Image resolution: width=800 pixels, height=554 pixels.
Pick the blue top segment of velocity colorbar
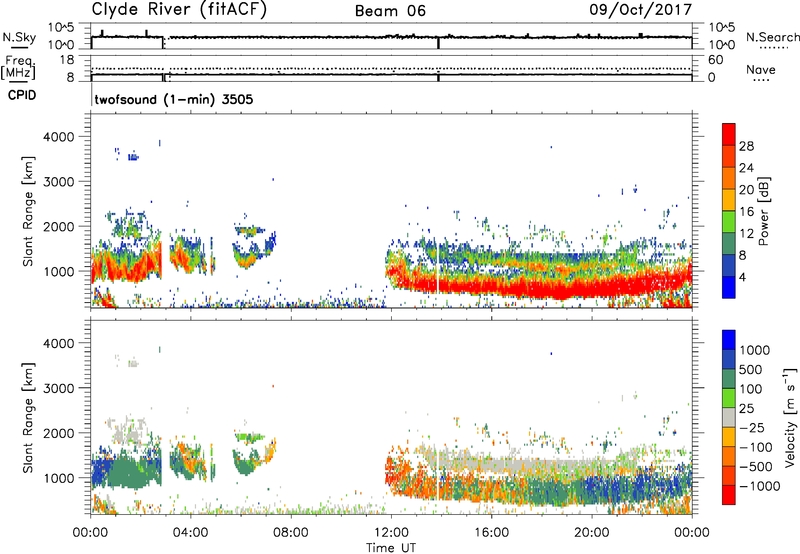click(x=729, y=340)
